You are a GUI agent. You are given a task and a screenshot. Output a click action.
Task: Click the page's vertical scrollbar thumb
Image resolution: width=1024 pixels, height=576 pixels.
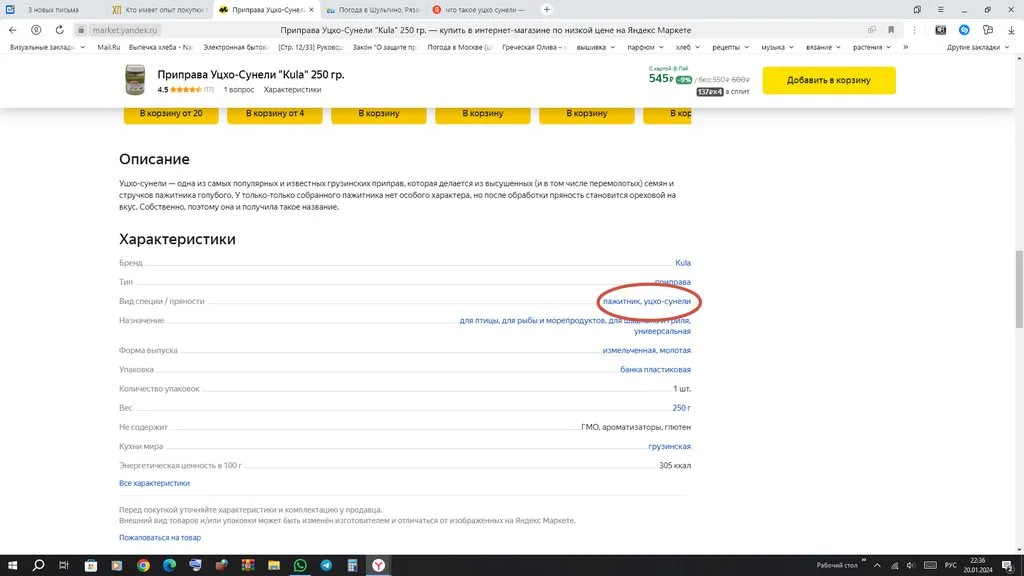1019,289
